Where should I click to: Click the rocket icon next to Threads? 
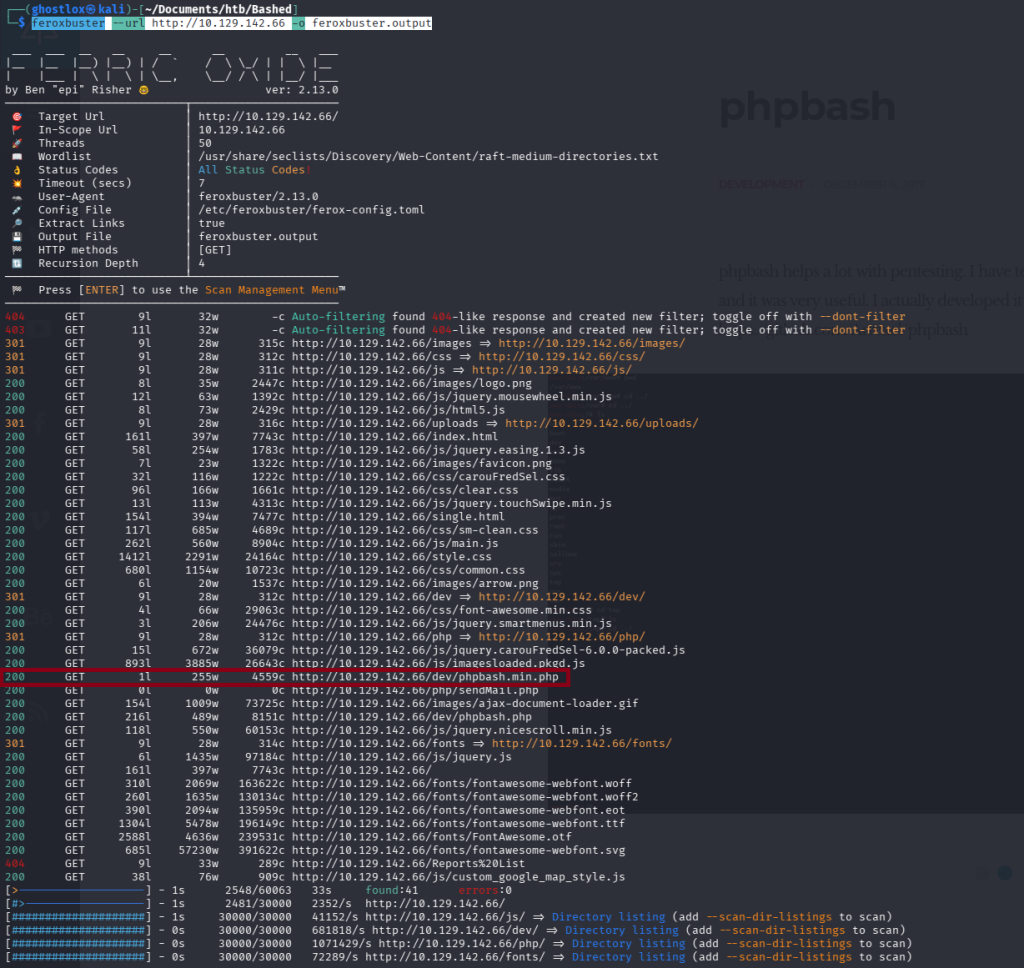point(16,144)
